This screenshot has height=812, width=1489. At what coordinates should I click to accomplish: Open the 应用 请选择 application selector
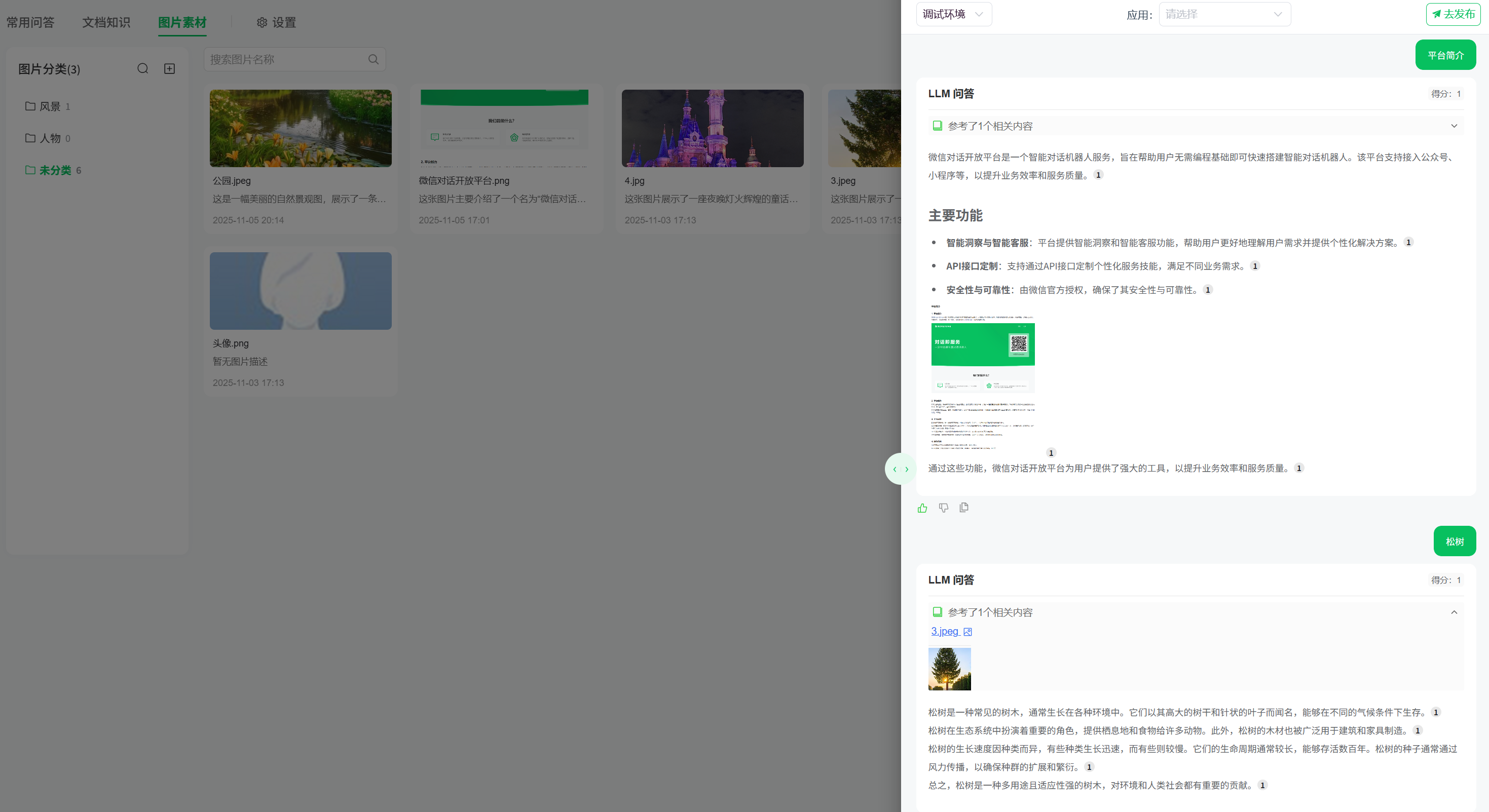(1225, 14)
